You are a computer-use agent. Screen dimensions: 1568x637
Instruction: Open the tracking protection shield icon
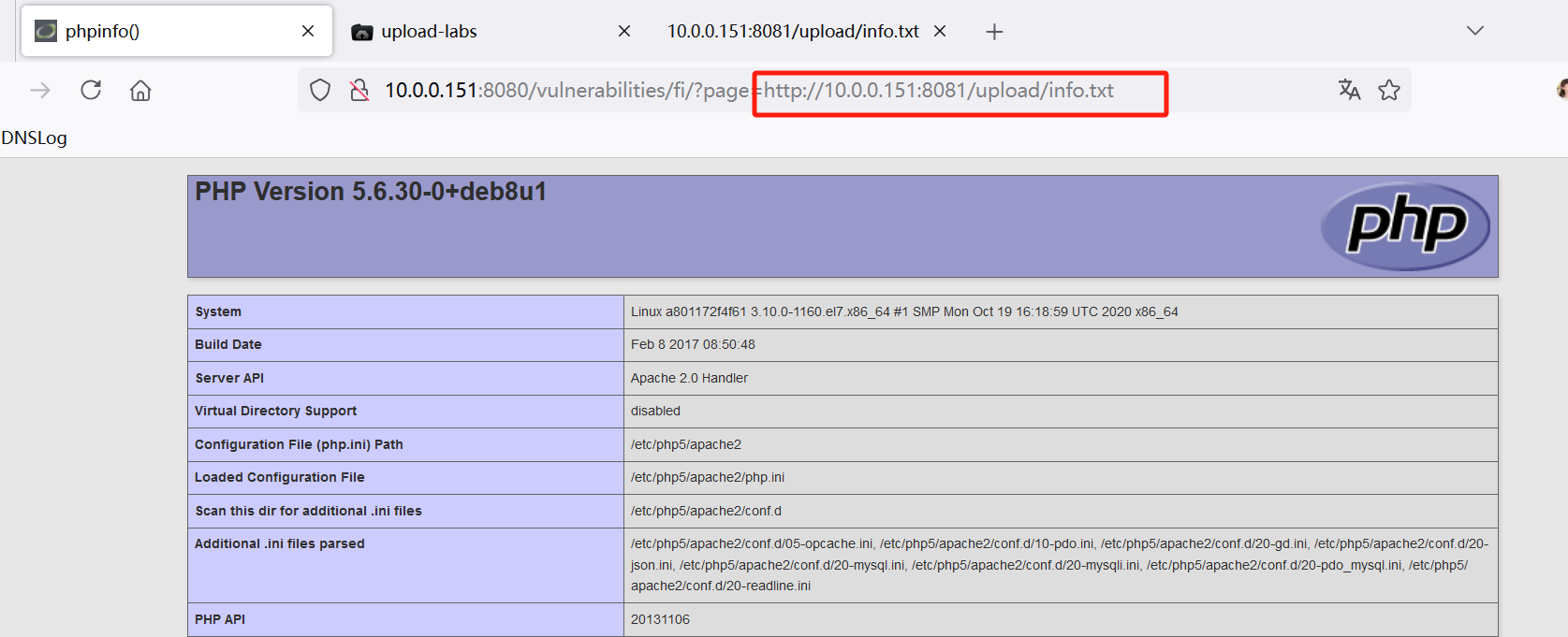tap(320, 90)
